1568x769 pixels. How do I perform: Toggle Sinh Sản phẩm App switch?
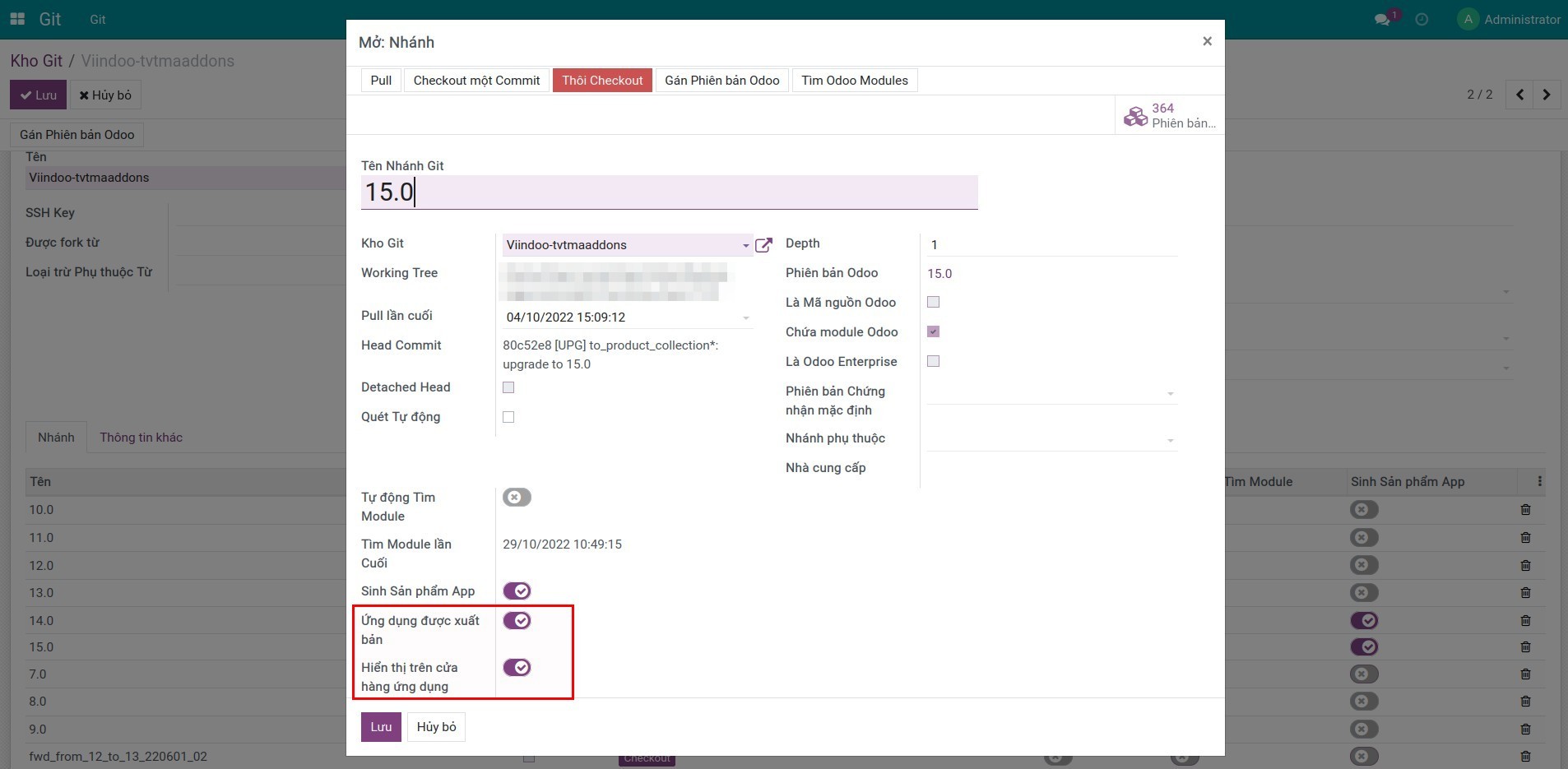click(x=517, y=591)
